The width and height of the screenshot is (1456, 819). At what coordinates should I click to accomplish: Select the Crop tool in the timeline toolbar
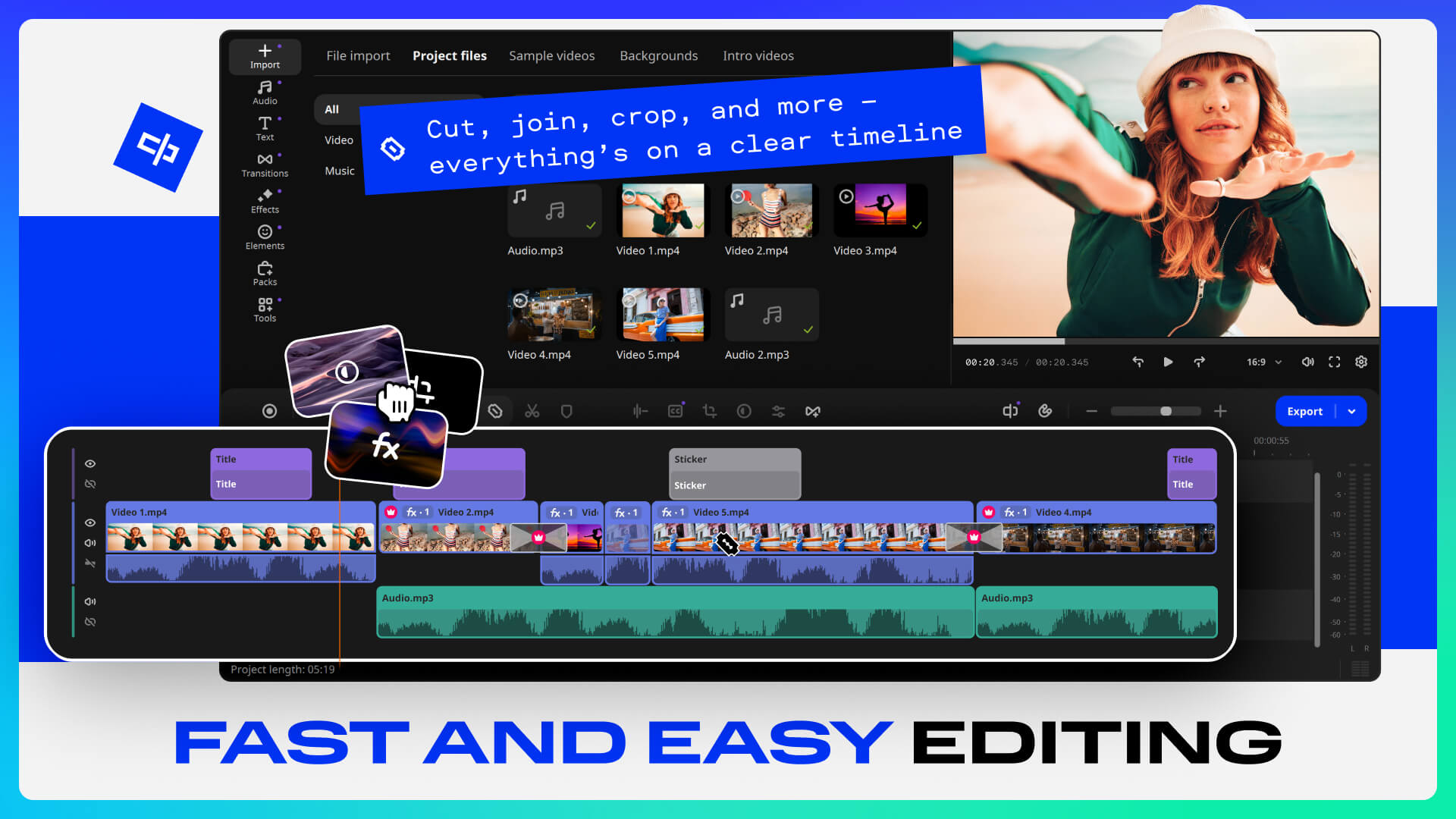(x=709, y=411)
